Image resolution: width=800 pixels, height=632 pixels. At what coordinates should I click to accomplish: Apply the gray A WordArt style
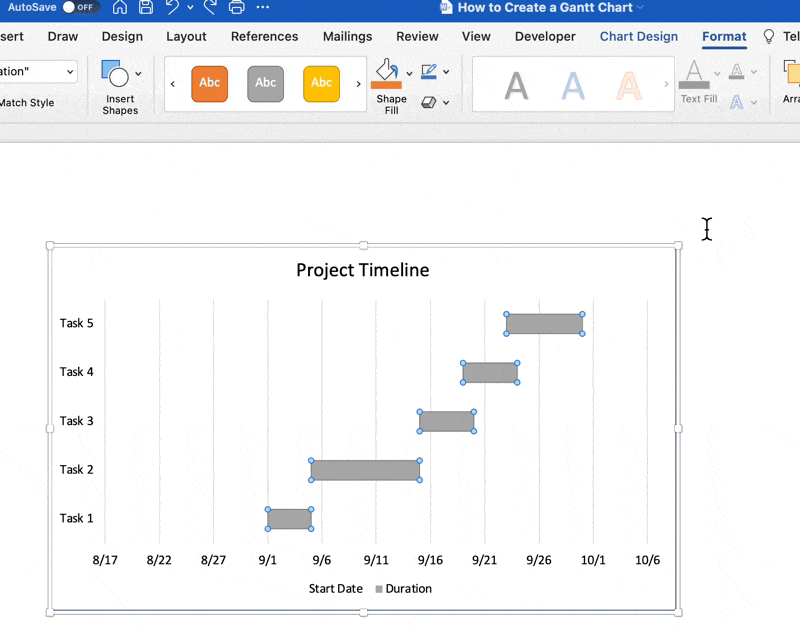click(x=516, y=86)
